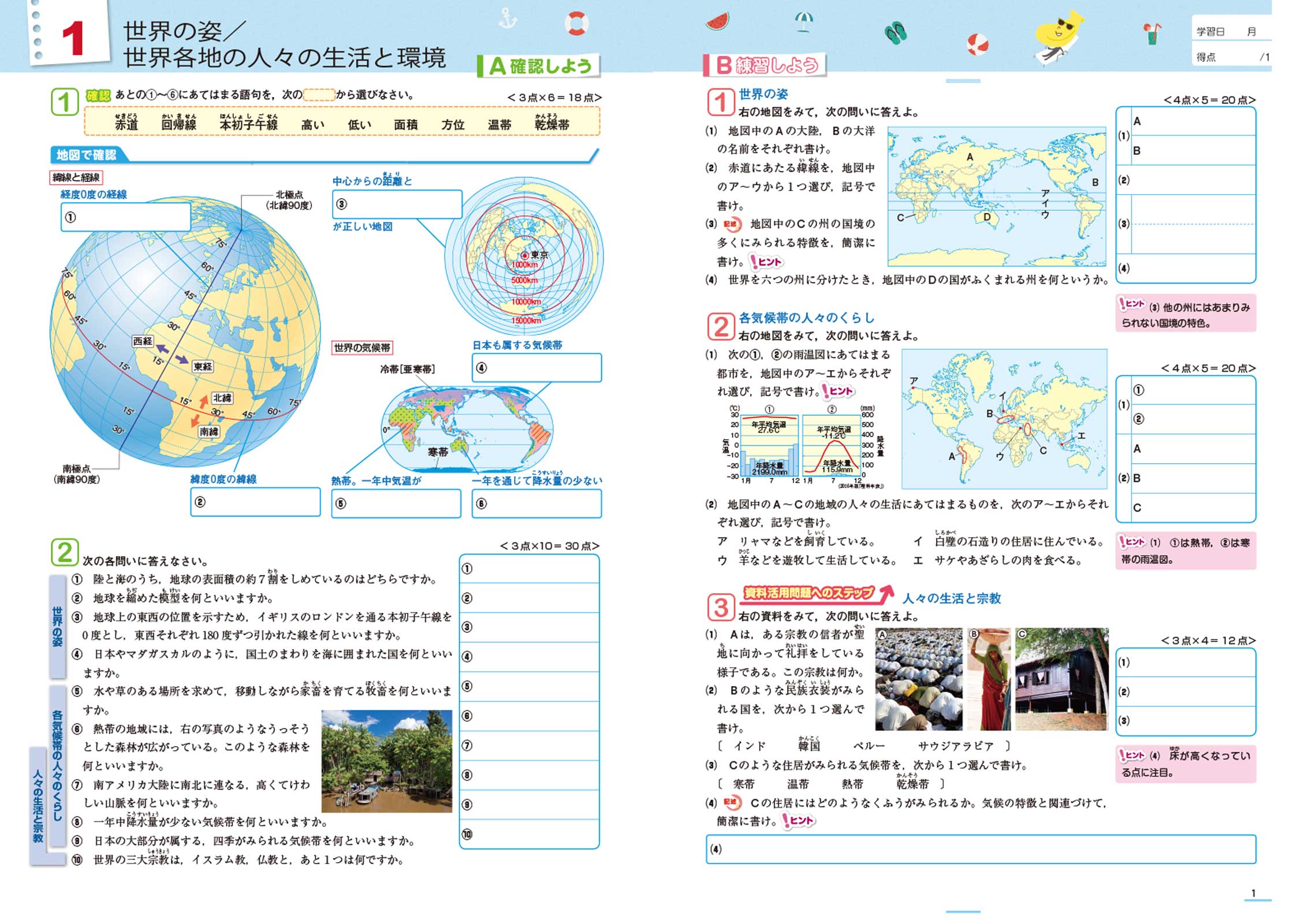
Task: Click the large chapter number 1 in the header
Action: coord(73,39)
